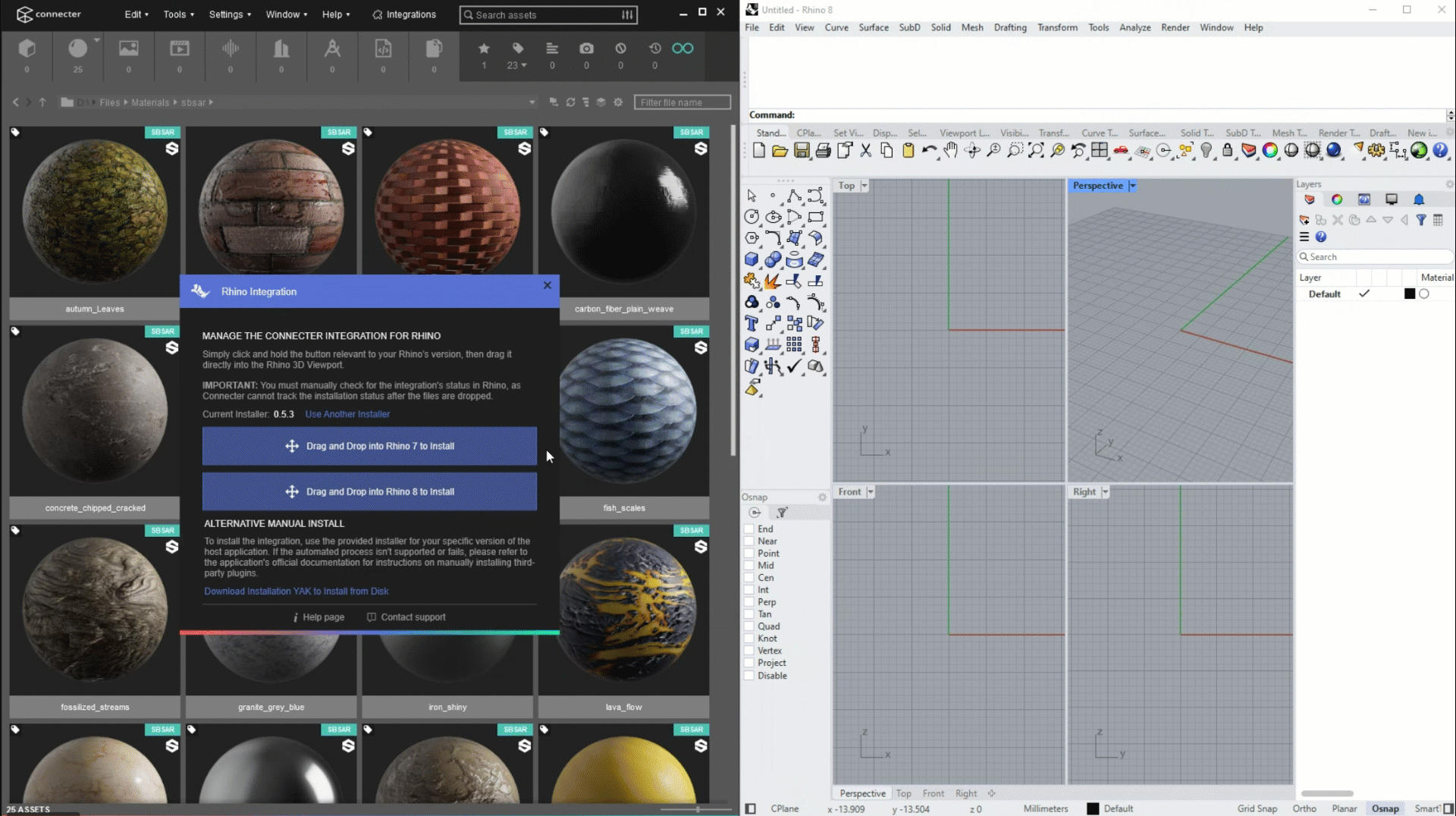Screen dimensions: 1456x816
Task: Enable the Int osnap checkbox
Action: click(x=748, y=590)
